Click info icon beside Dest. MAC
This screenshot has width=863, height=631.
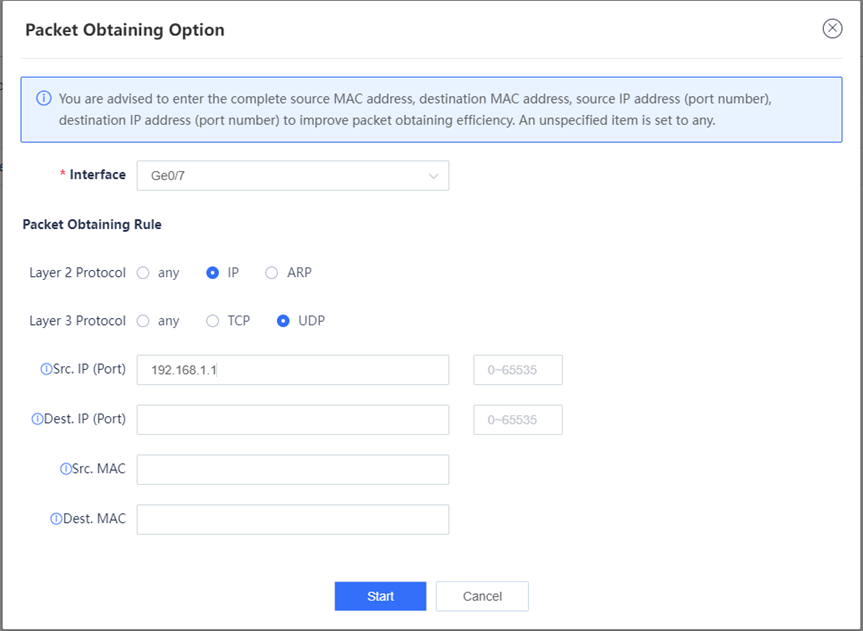pos(56,519)
